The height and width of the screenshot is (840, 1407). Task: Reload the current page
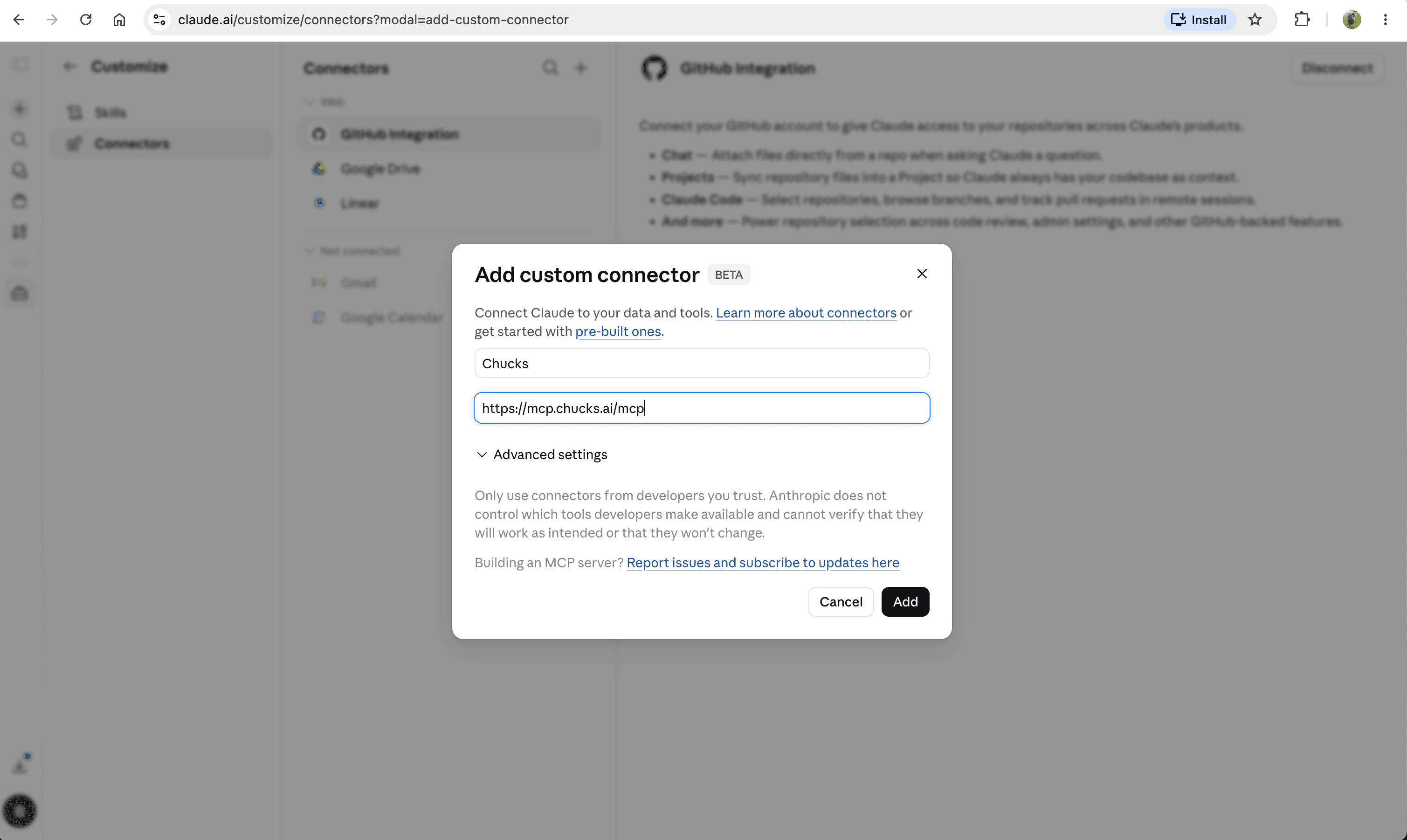pos(85,20)
